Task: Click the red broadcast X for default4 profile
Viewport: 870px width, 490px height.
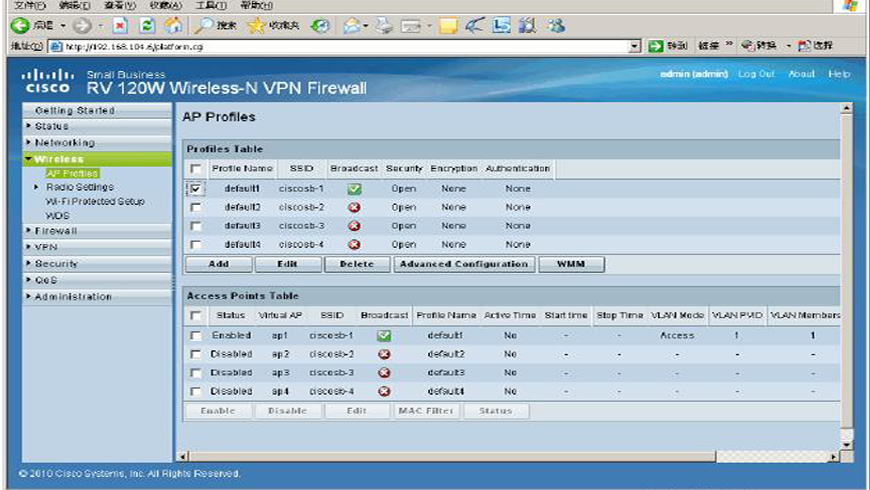Action: pos(354,244)
